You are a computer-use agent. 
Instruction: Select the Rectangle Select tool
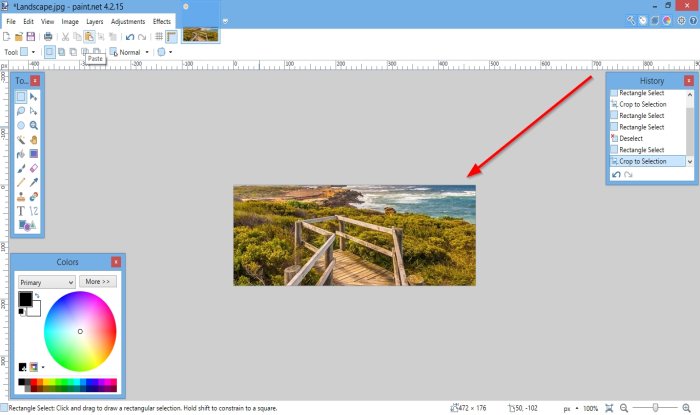point(21,97)
